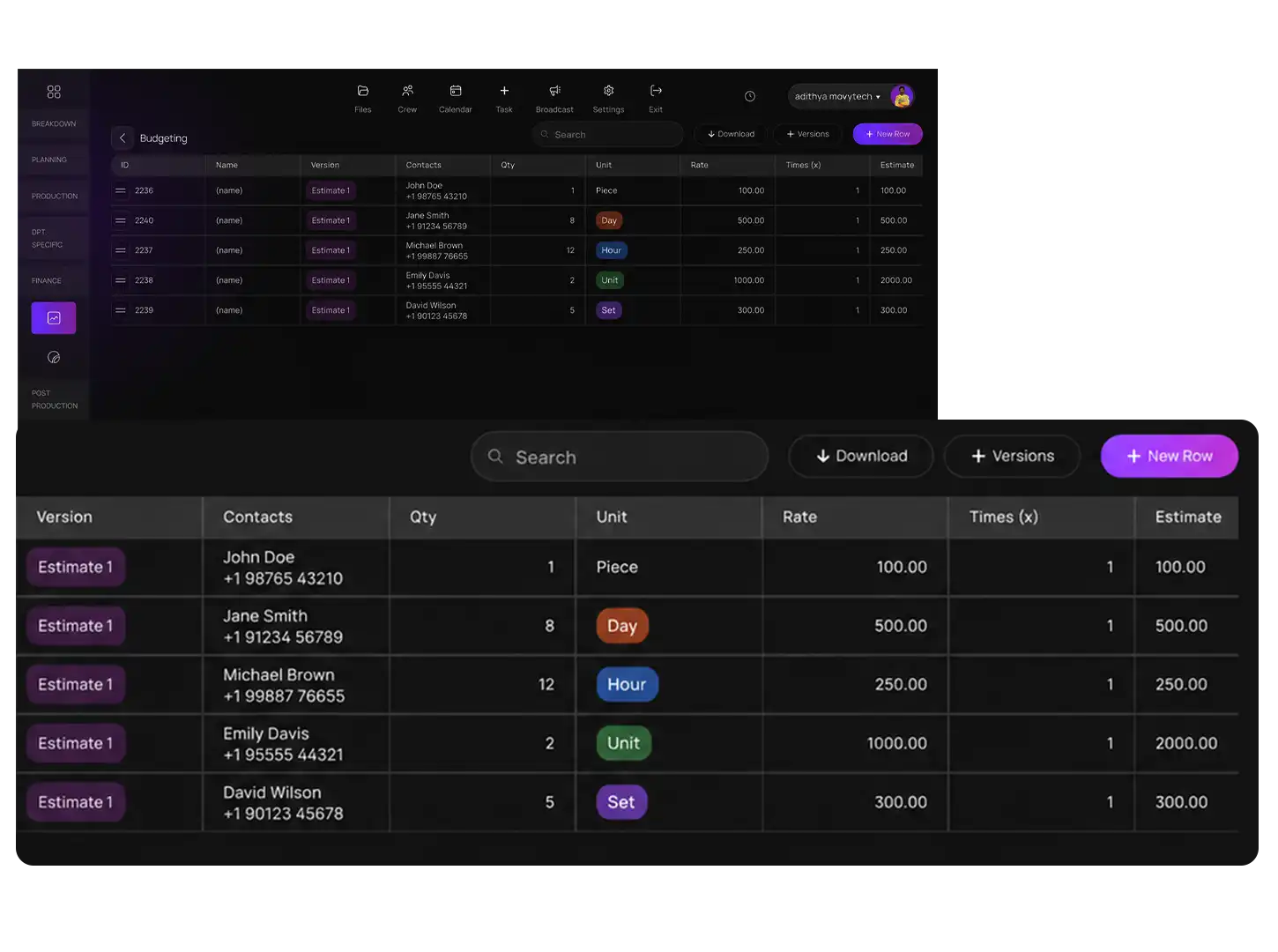
Task: Open enlarged Day unit badge
Action: 622,626
